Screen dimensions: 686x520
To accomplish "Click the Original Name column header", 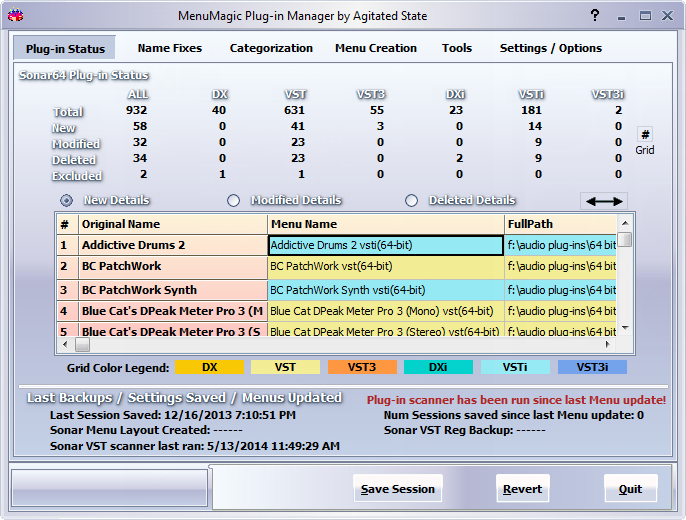I will coord(173,224).
